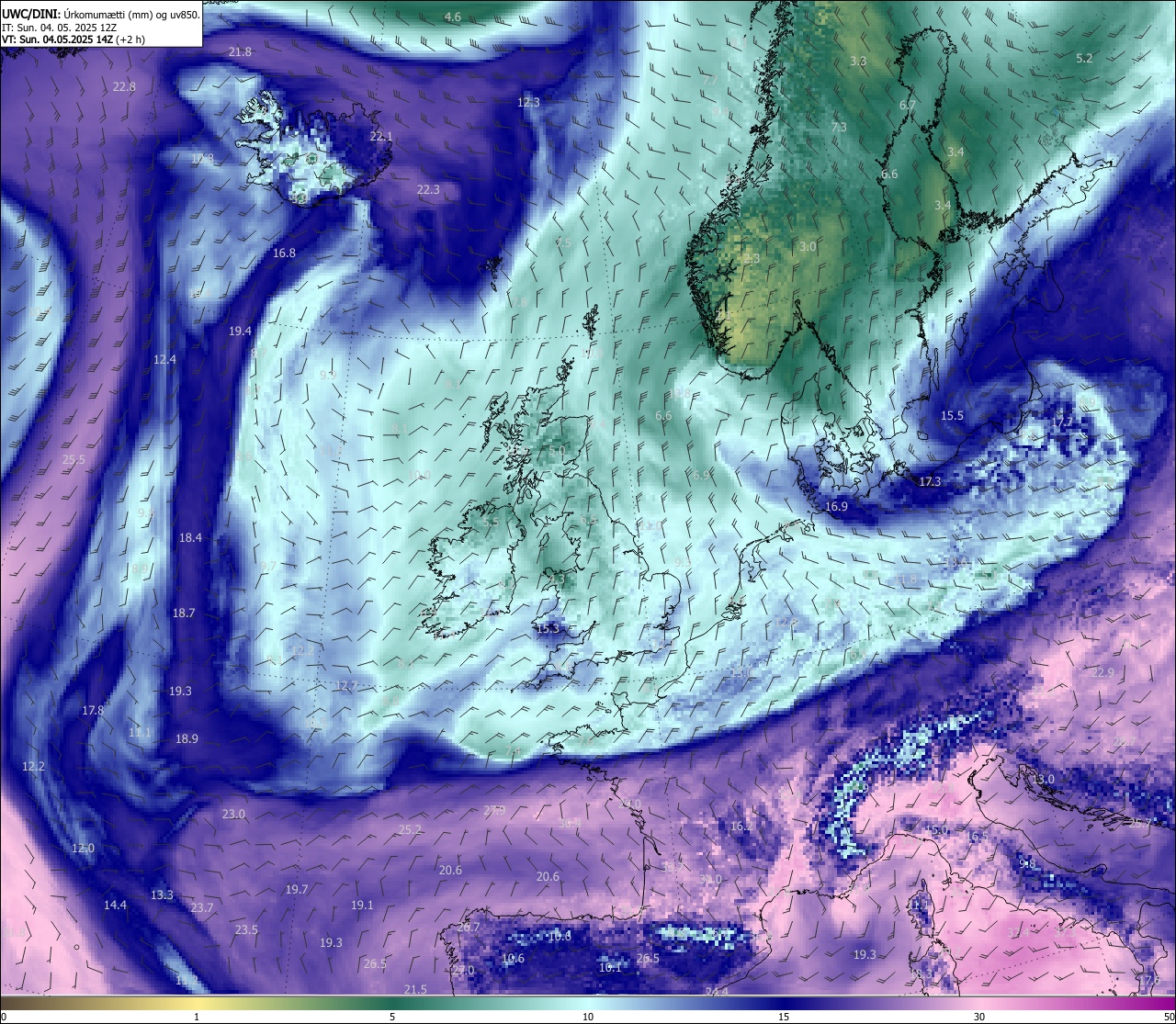Click the '18.7' map value
The width and height of the screenshot is (1176, 1024).
point(184,613)
